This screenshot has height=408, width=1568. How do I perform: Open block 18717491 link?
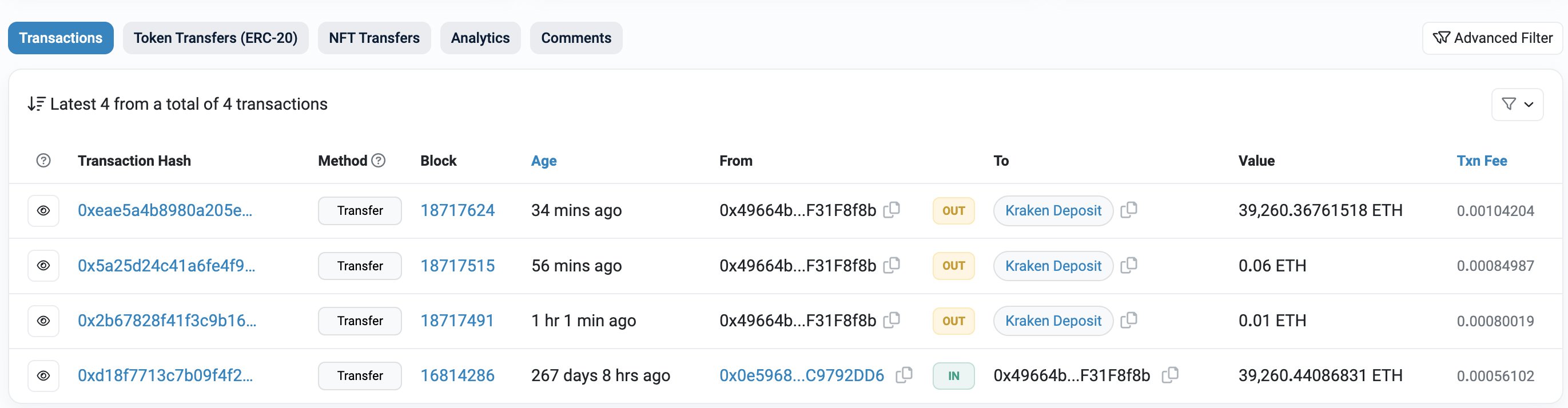click(457, 321)
